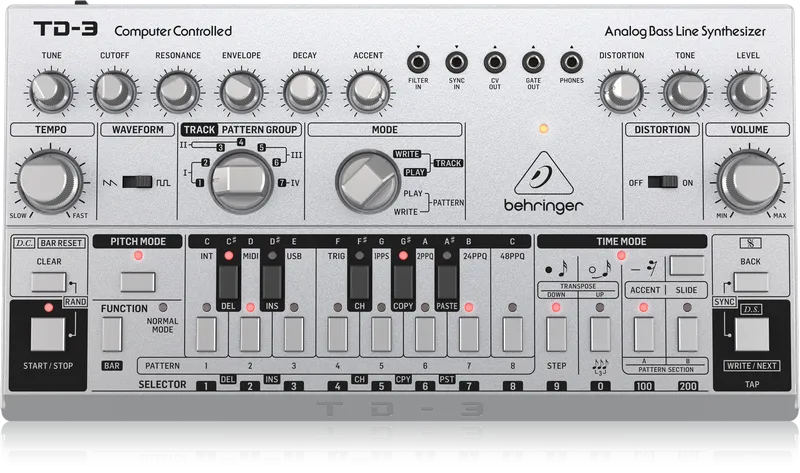Click the START/STOP red LED
This screenshot has width=800, height=473.
coord(48,307)
